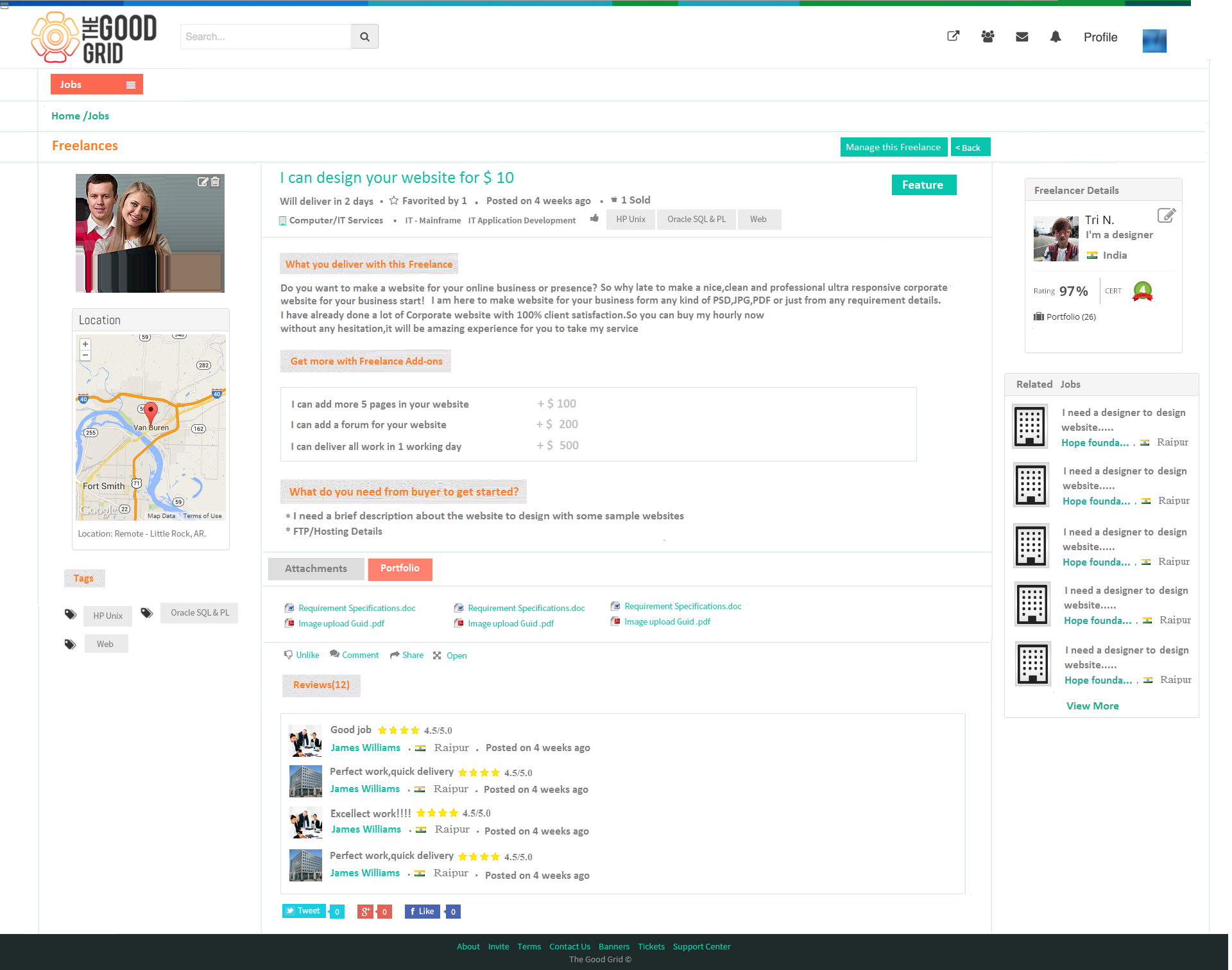Open second Requirement Specifications.doc attachment
The width and height of the screenshot is (1232, 970).
pyautogui.click(x=526, y=608)
